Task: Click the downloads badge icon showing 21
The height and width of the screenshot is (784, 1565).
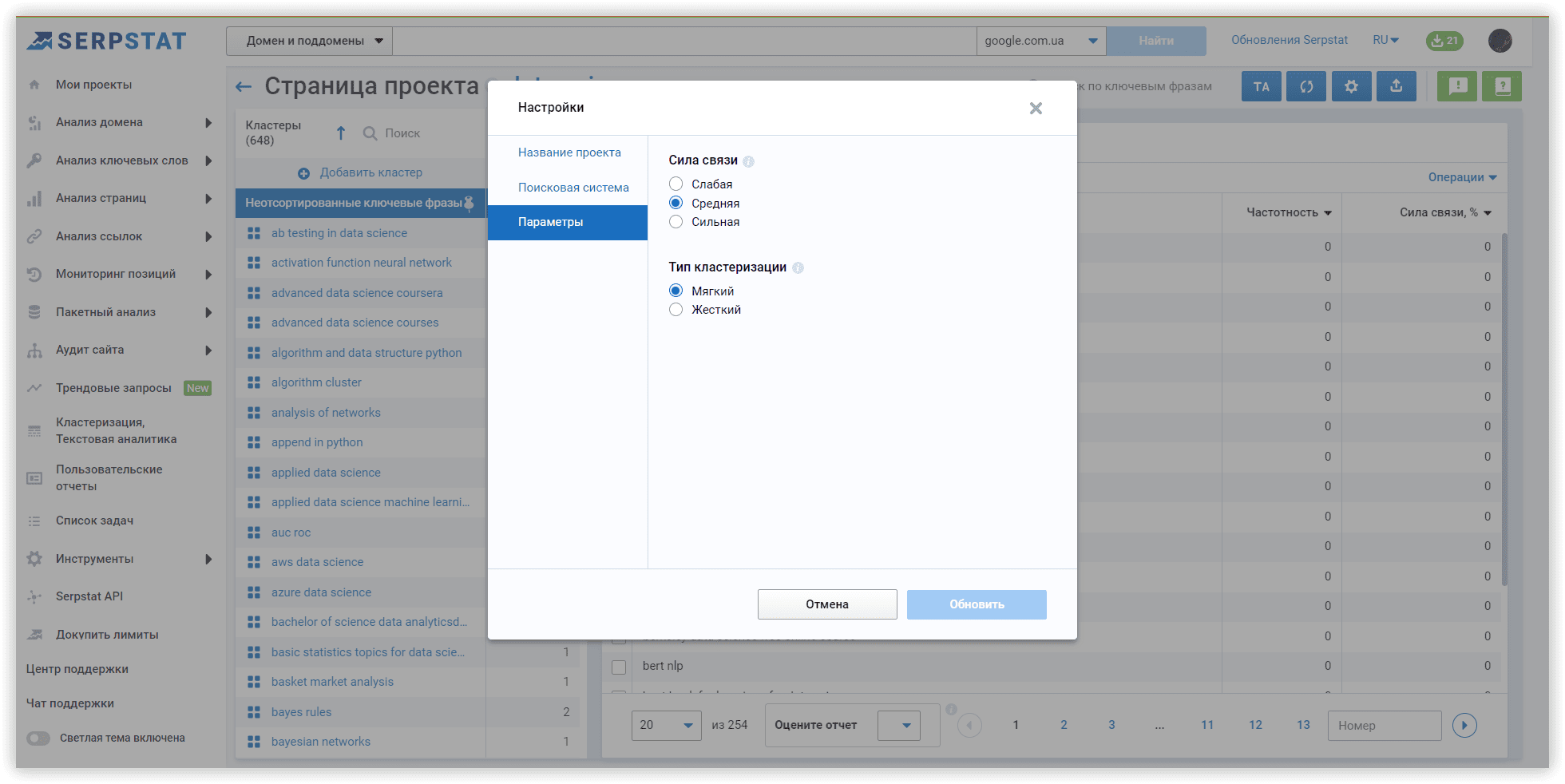Action: coord(1444,41)
